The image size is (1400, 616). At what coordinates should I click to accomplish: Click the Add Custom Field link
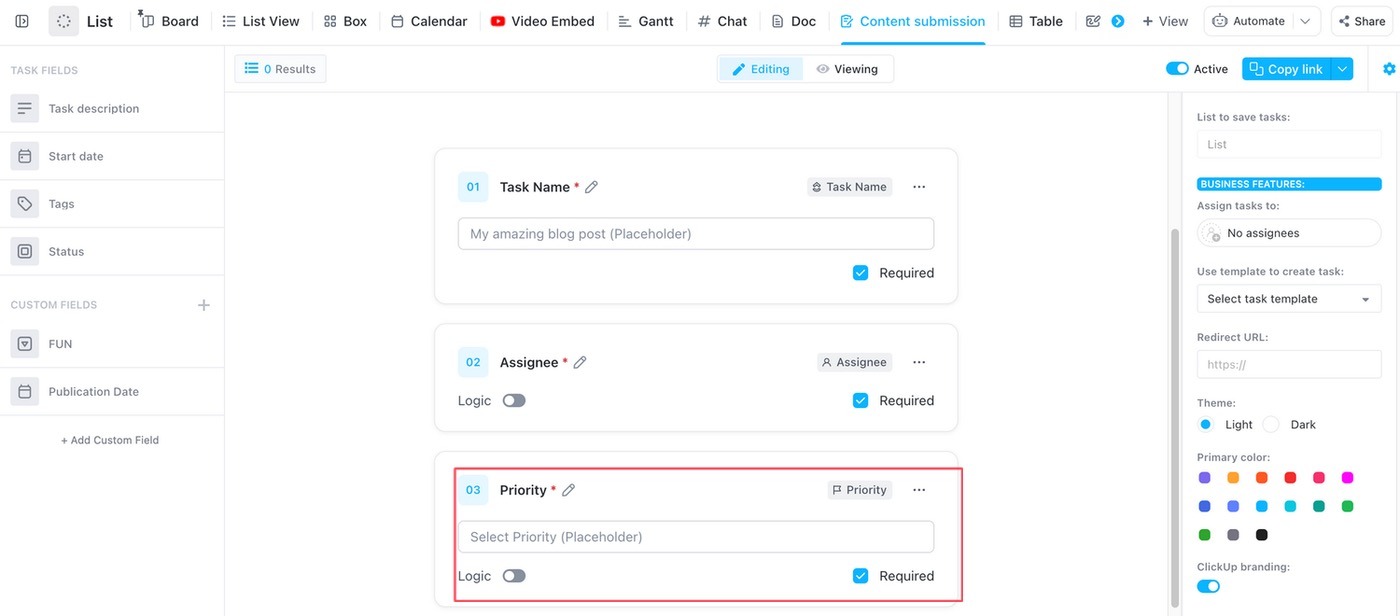[x=110, y=439]
